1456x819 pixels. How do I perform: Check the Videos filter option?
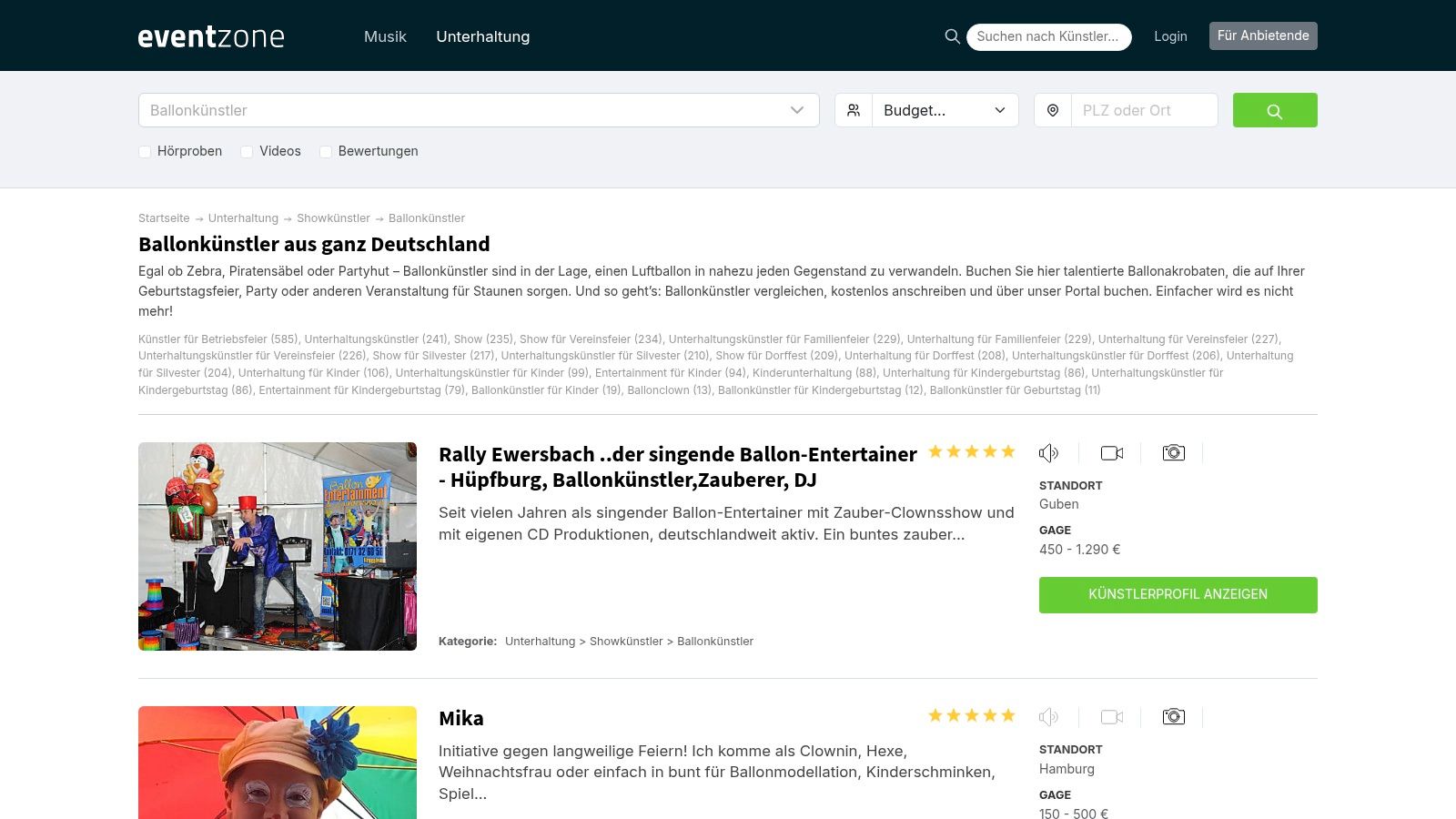(247, 152)
